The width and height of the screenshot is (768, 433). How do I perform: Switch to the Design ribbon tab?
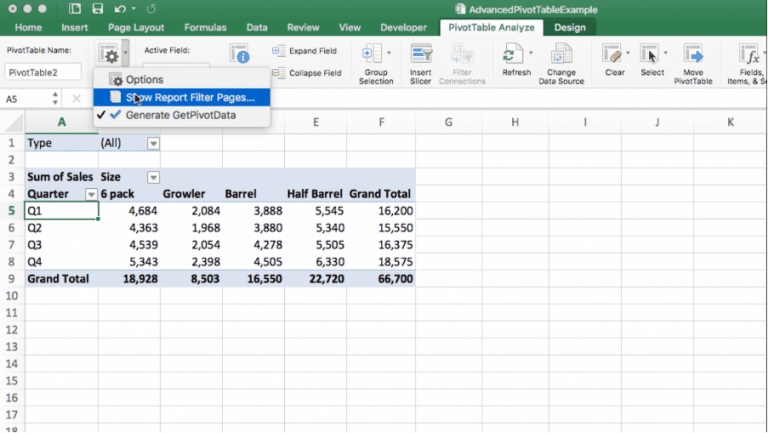[570, 28]
